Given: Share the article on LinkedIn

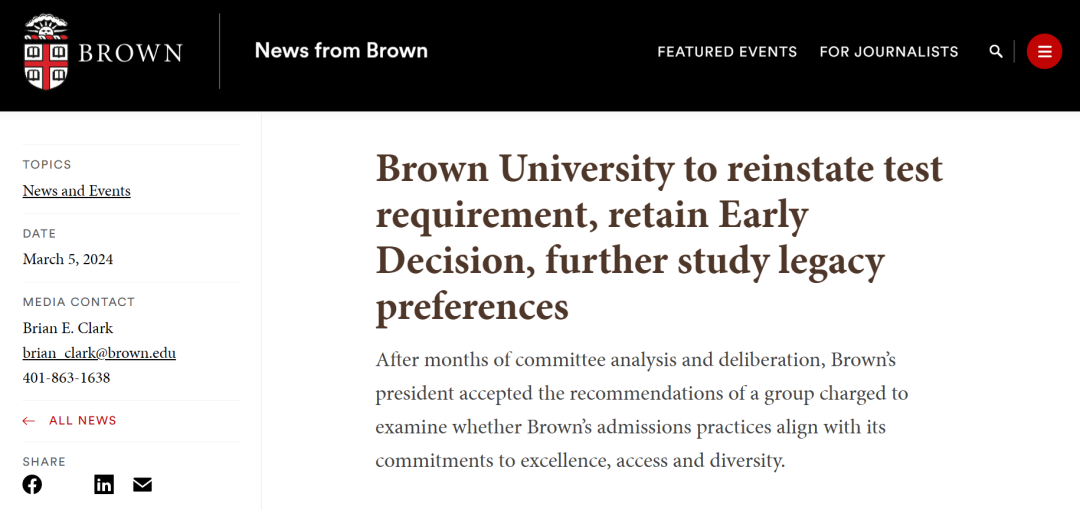Looking at the screenshot, I should point(104,485).
